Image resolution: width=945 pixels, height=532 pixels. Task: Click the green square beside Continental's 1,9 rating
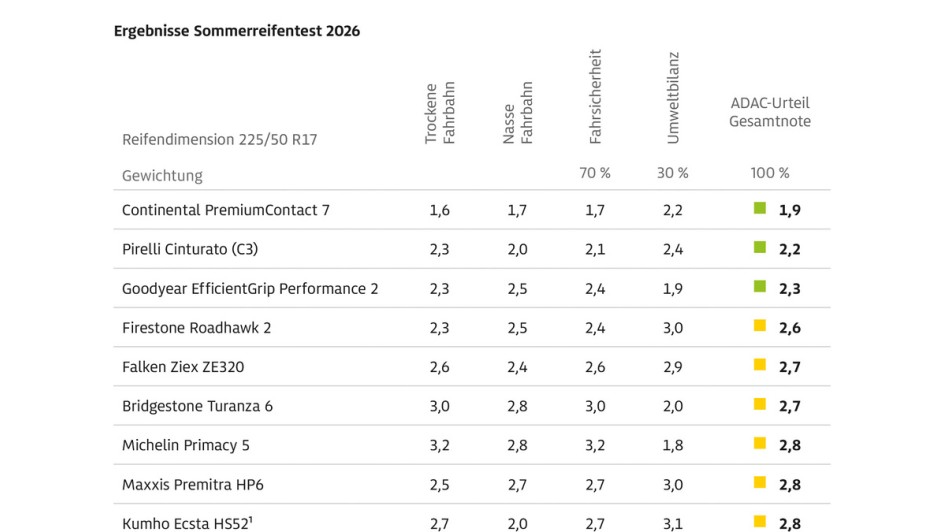tap(760, 209)
